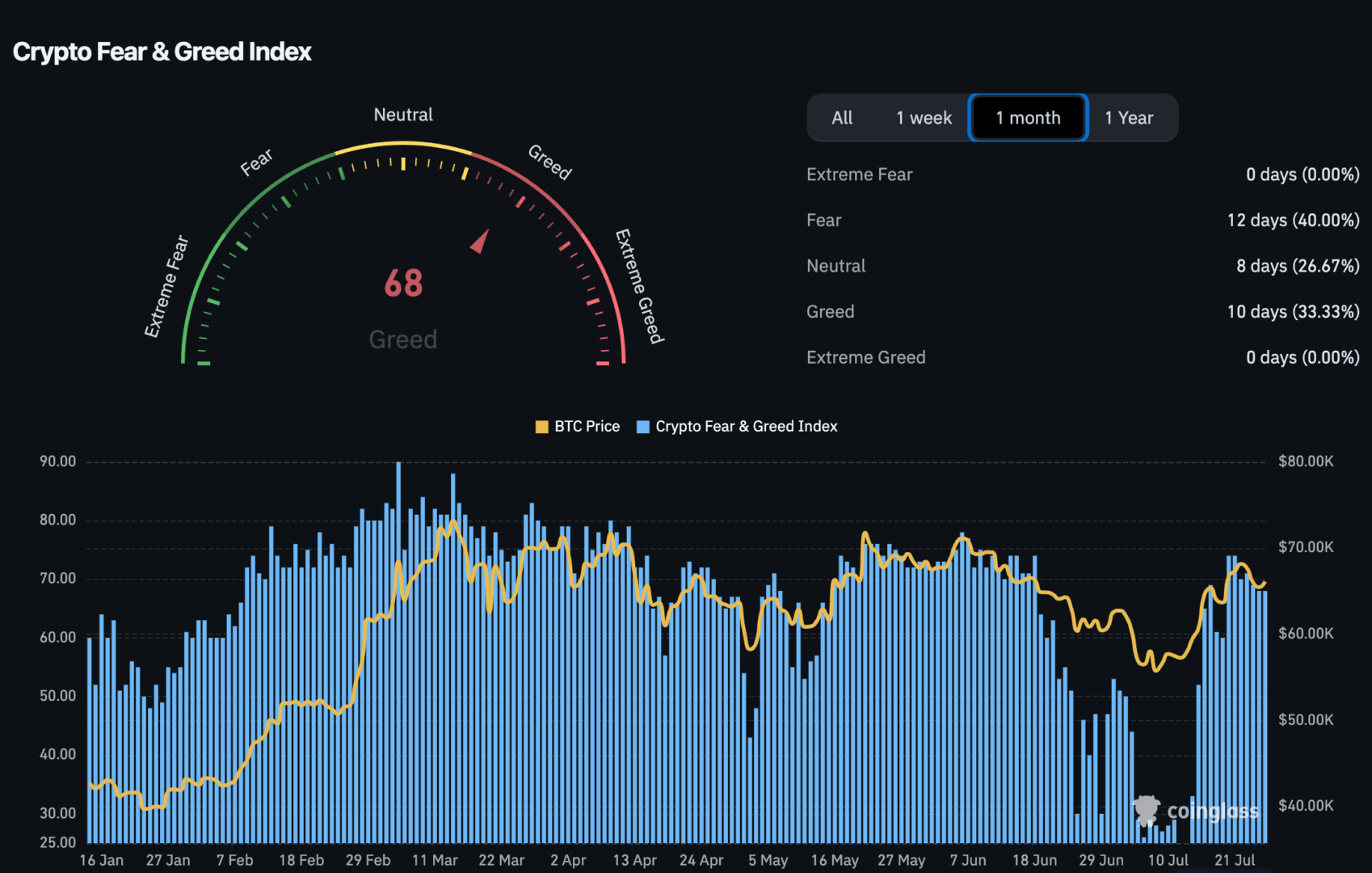Click the 21 Jul x-axis date label
1372x873 pixels.
coord(1234,860)
